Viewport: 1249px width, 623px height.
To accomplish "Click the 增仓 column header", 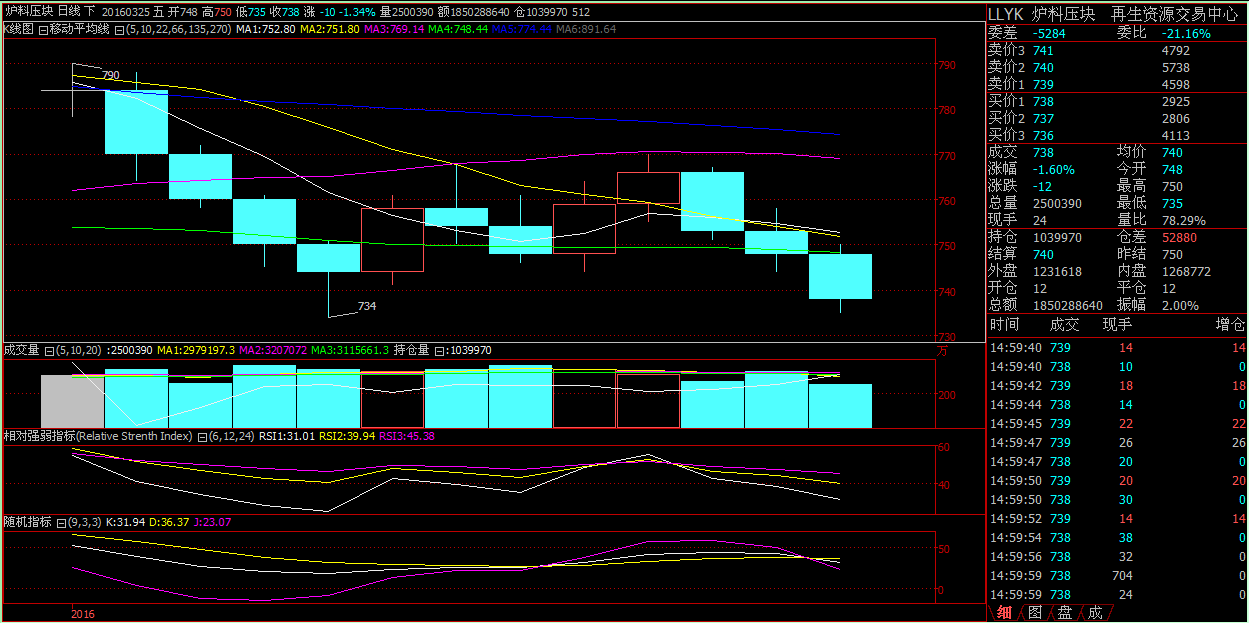I will click(x=1230, y=324).
